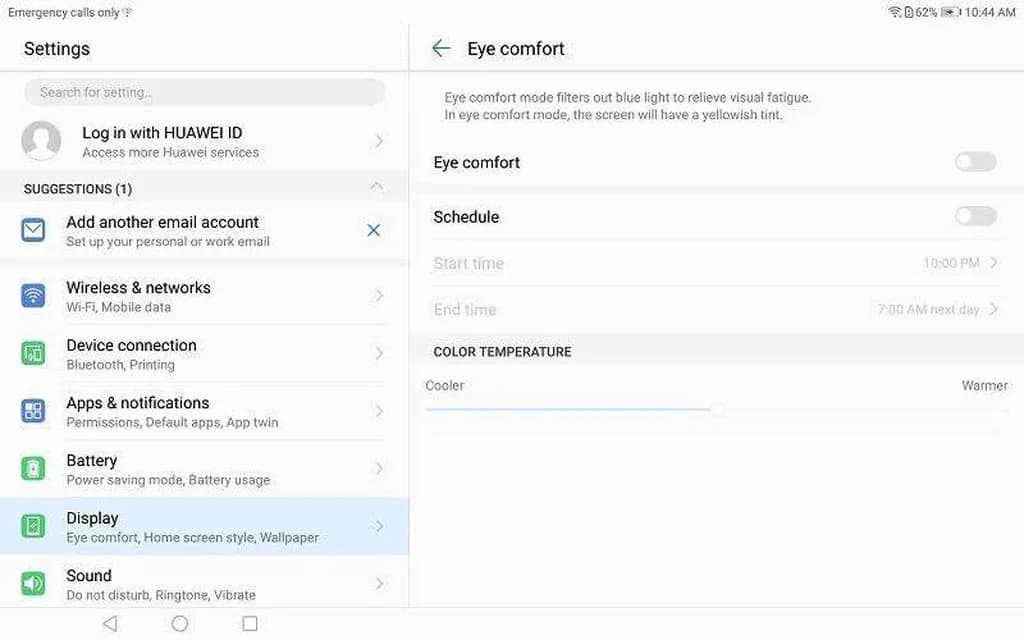Click the Wireless & networks Wi-Fi icon

point(34,296)
